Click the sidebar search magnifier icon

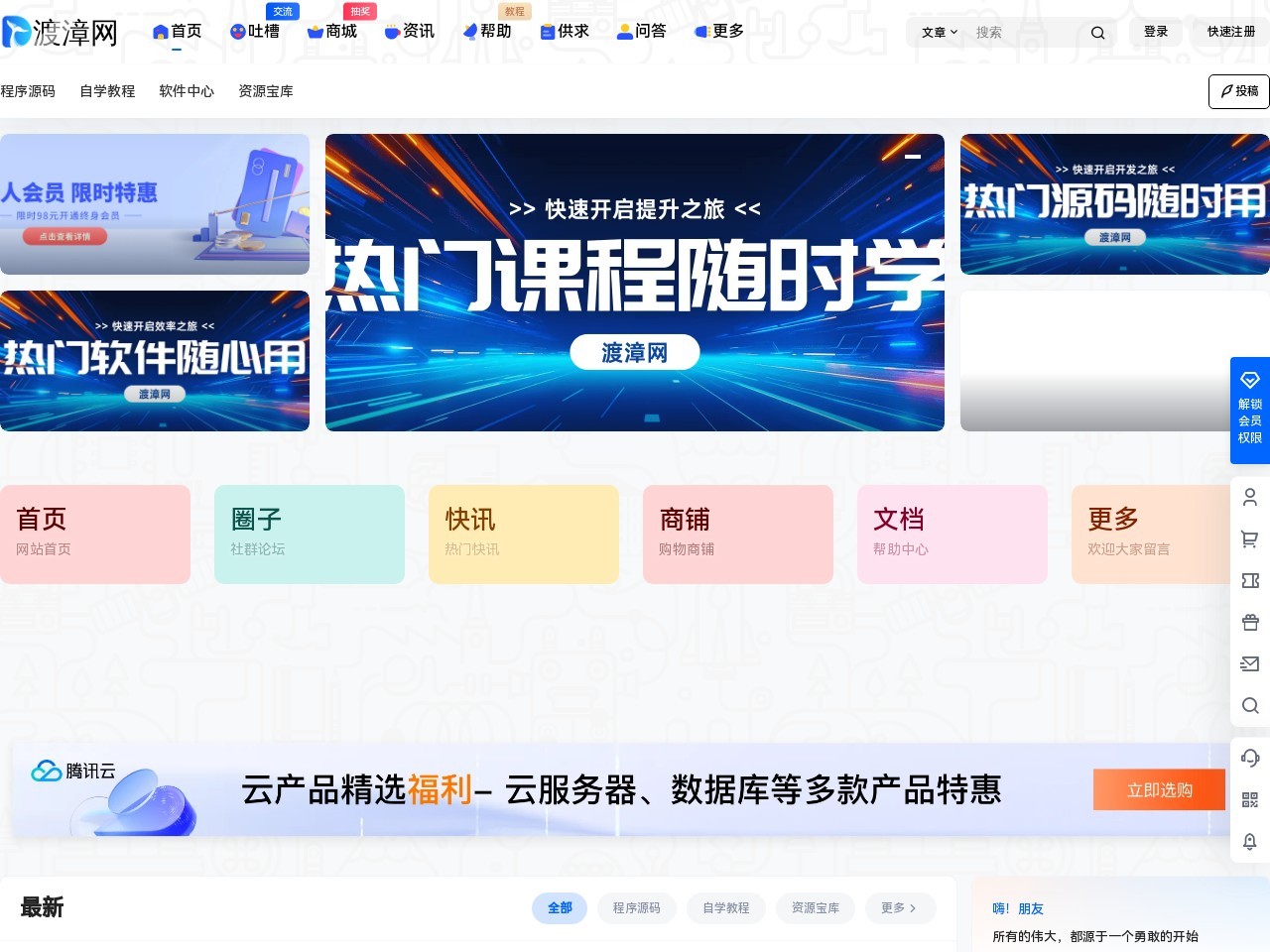pos(1249,706)
